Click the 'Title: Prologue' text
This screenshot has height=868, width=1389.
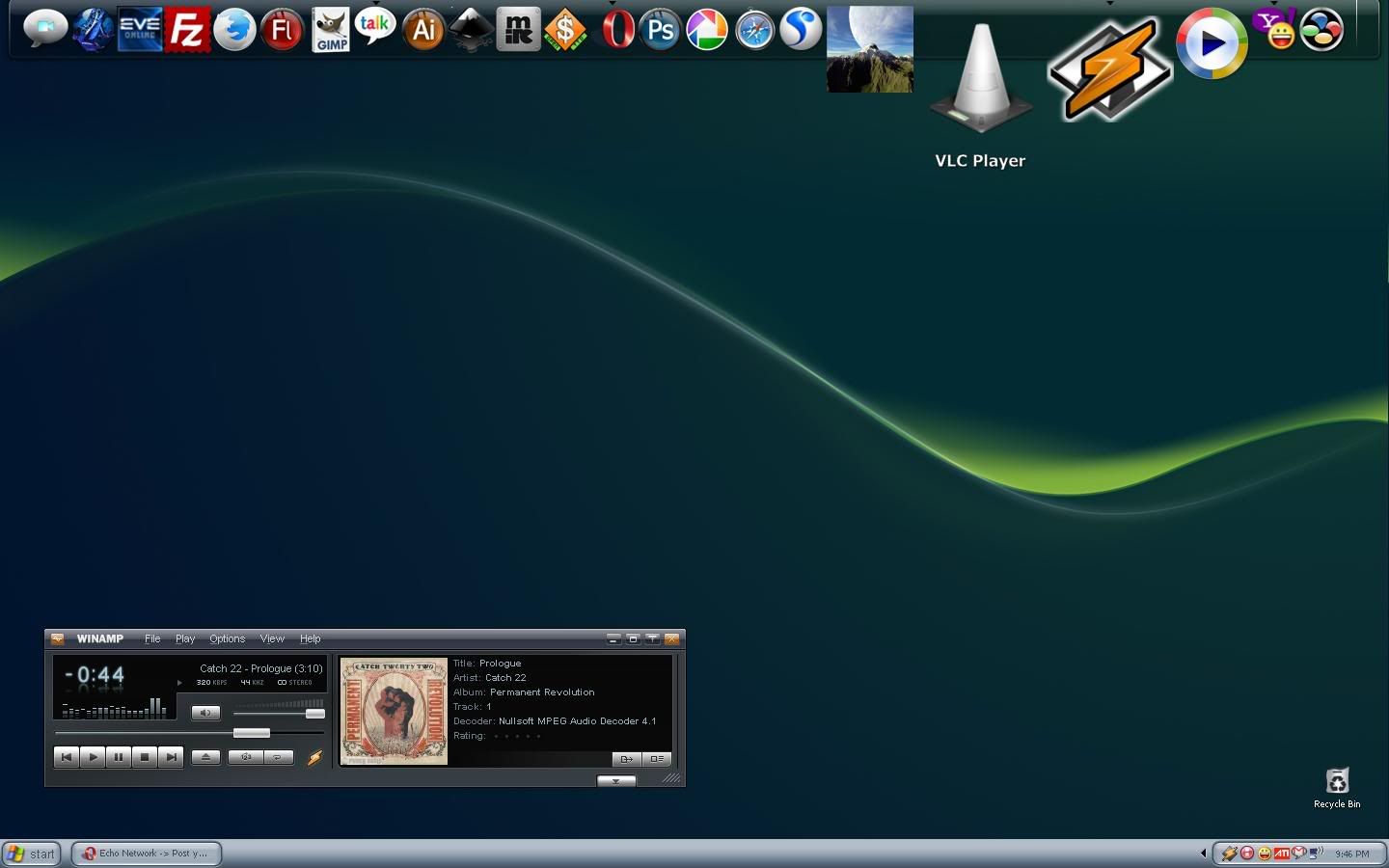click(x=487, y=664)
